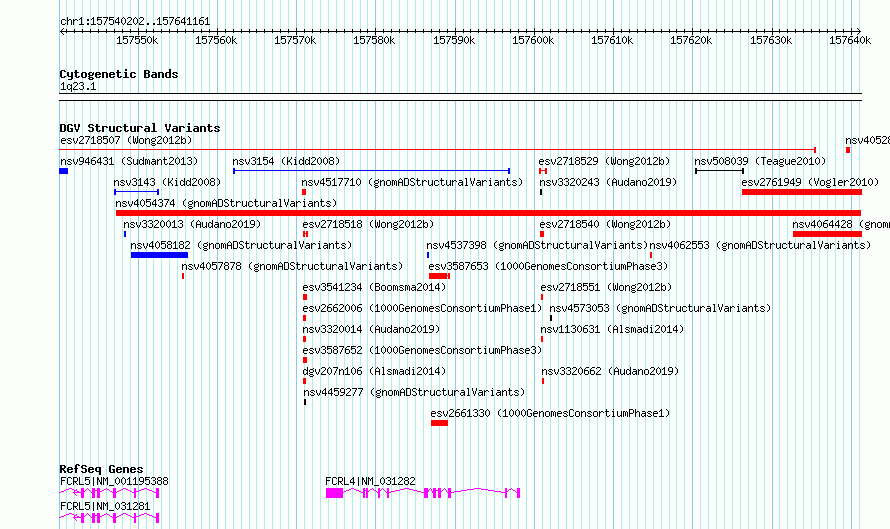The image size is (890, 529).
Task: Click the red esv3587653 variant bar
Action: tap(439, 276)
